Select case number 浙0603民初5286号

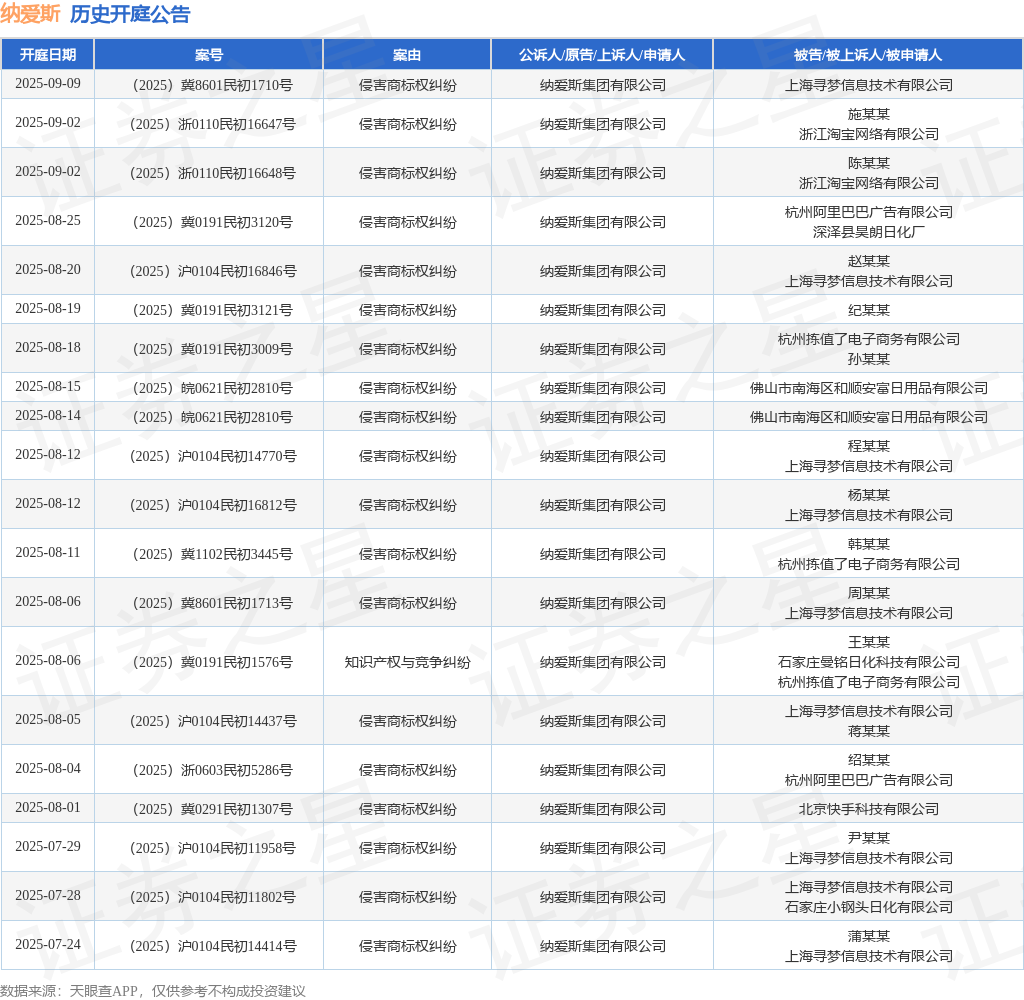click(213, 770)
